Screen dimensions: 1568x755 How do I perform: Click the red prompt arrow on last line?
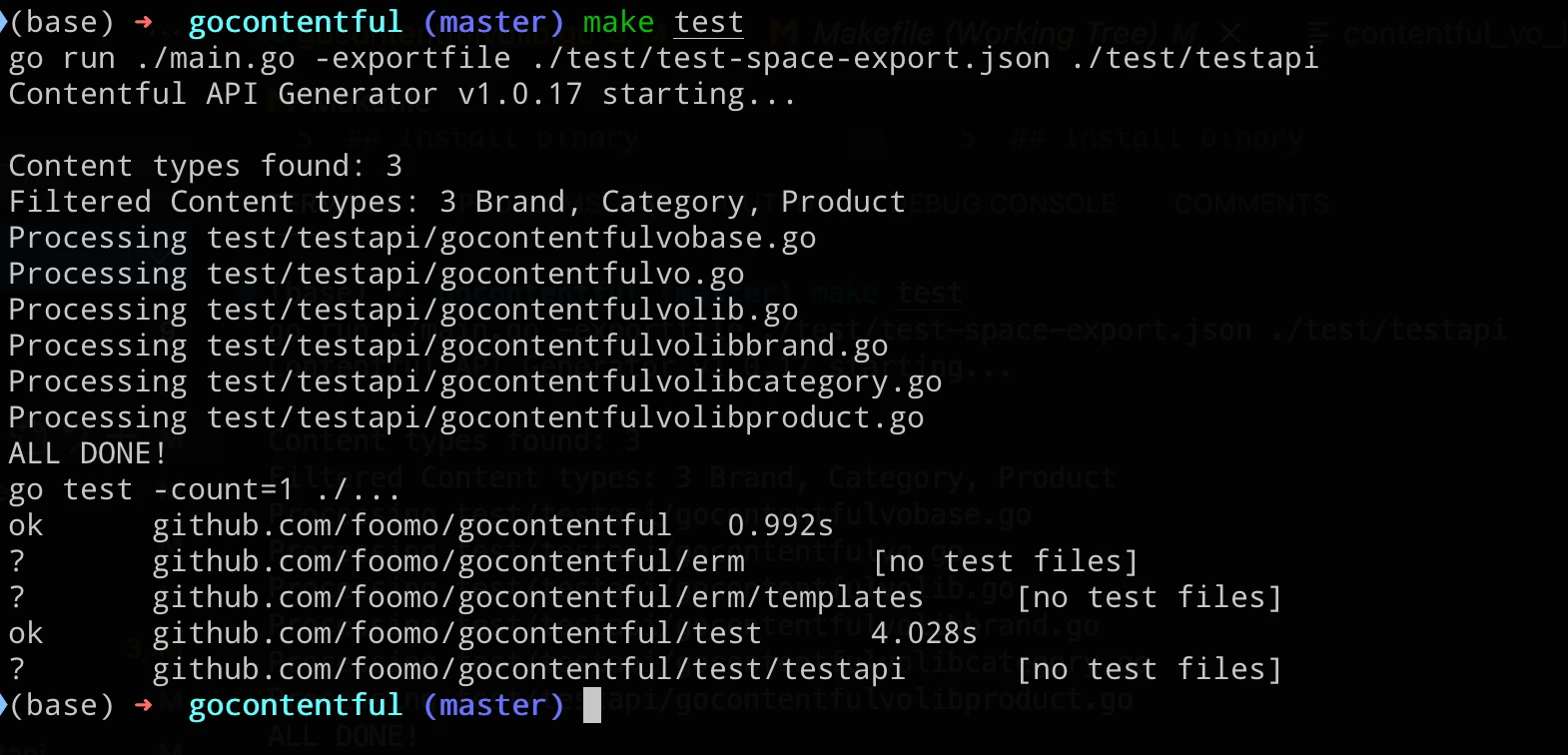tap(143, 705)
